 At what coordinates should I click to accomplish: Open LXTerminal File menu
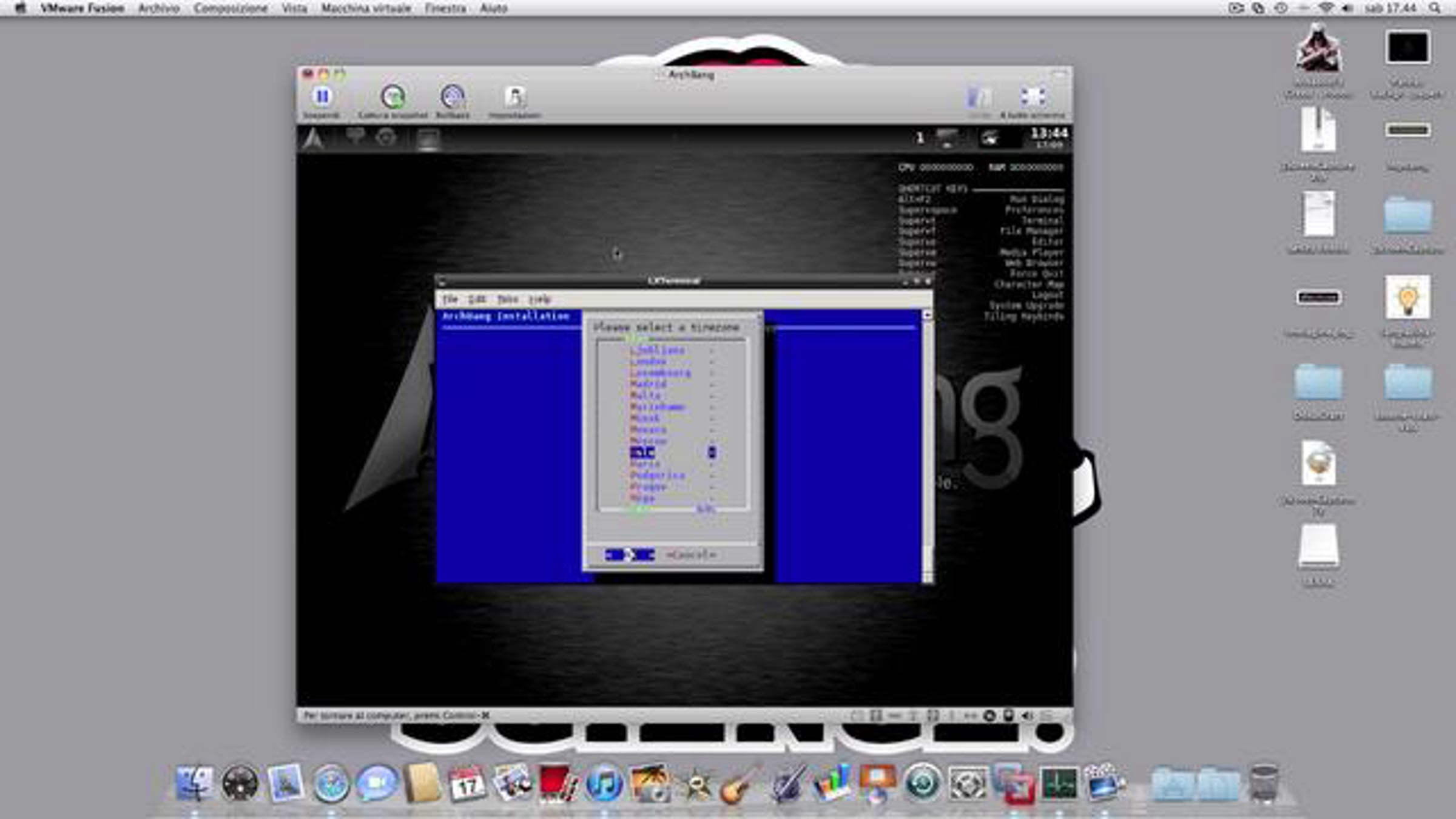click(x=450, y=299)
